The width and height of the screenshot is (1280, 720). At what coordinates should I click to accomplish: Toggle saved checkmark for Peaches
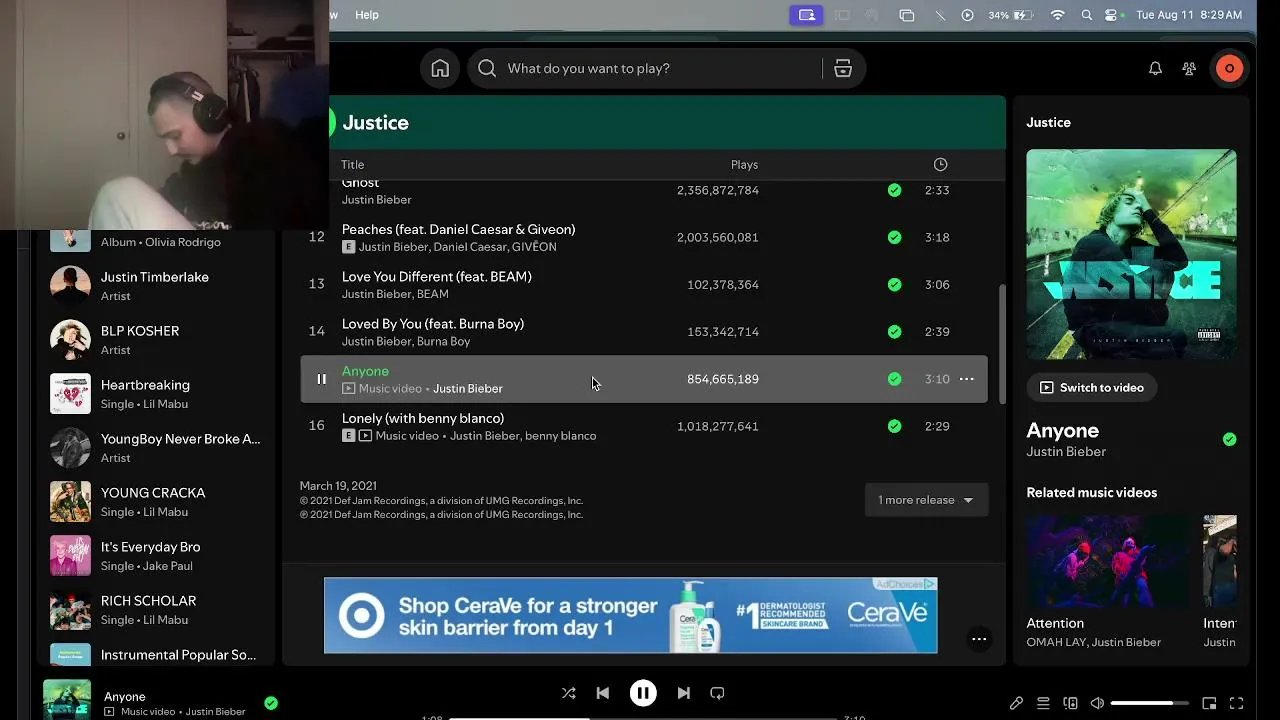[x=894, y=237]
